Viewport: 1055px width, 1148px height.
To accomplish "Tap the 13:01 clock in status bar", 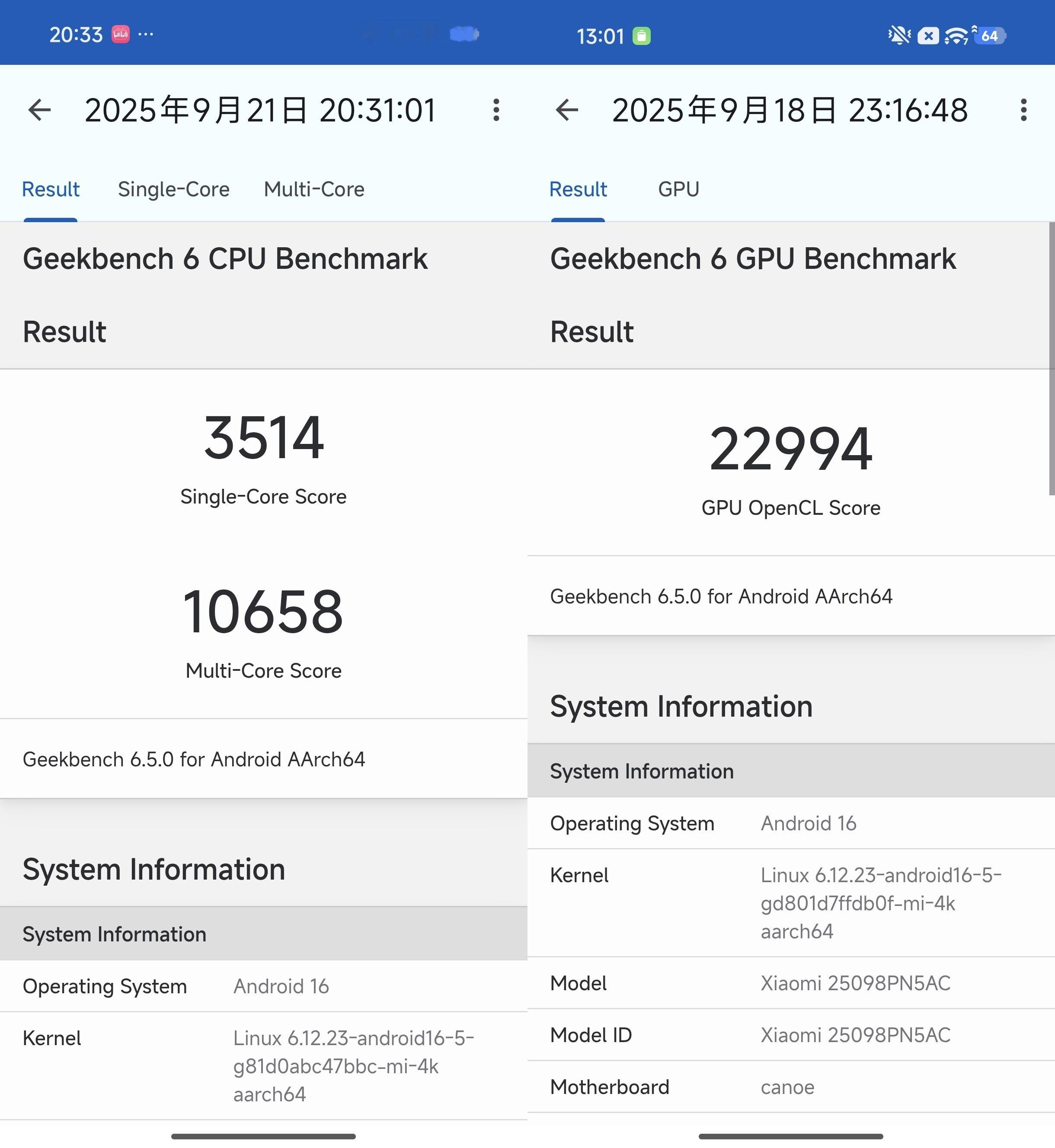I will coord(600,36).
